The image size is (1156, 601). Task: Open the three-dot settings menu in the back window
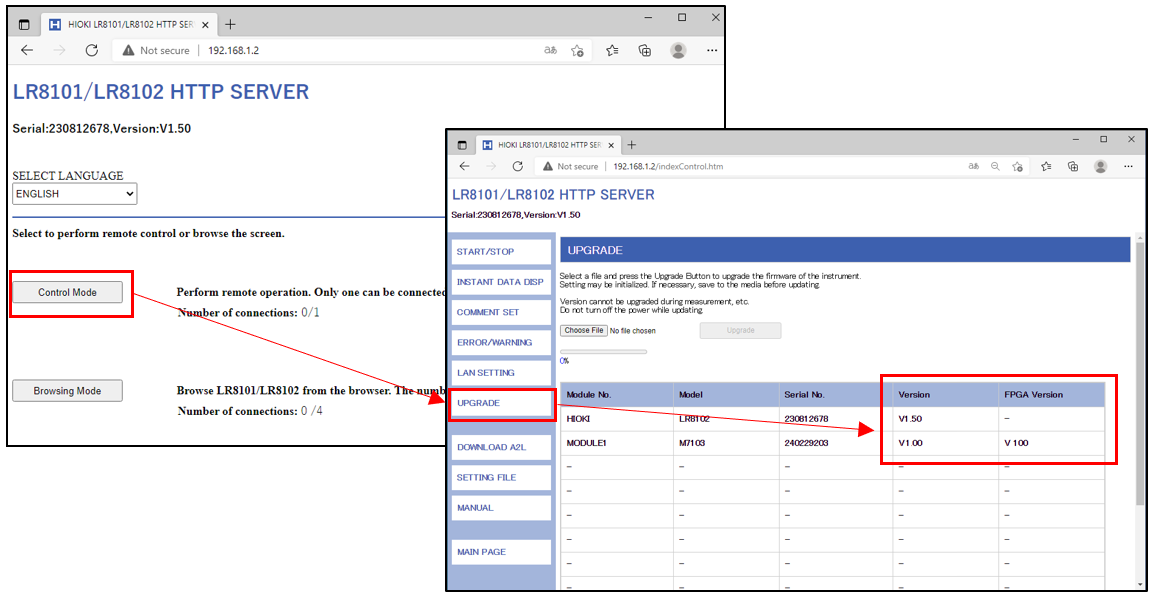[x=711, y=50]
